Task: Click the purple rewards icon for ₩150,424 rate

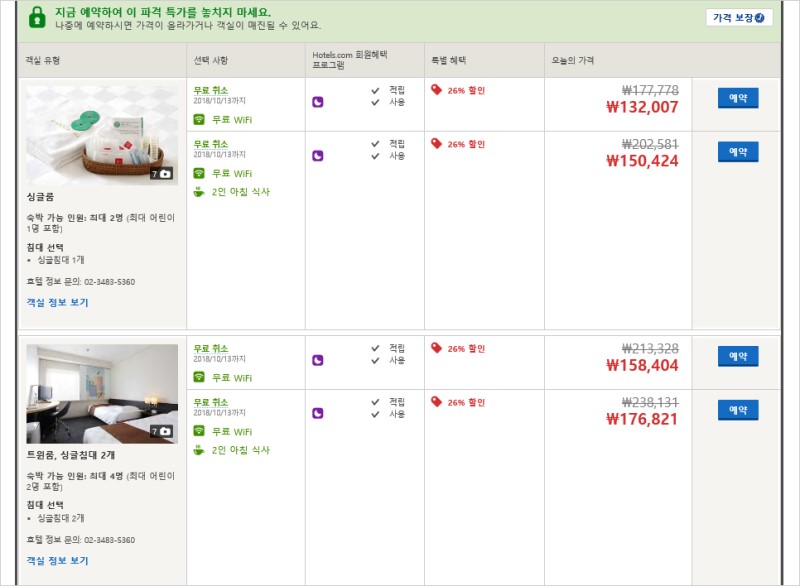Action: click(317, 156)
